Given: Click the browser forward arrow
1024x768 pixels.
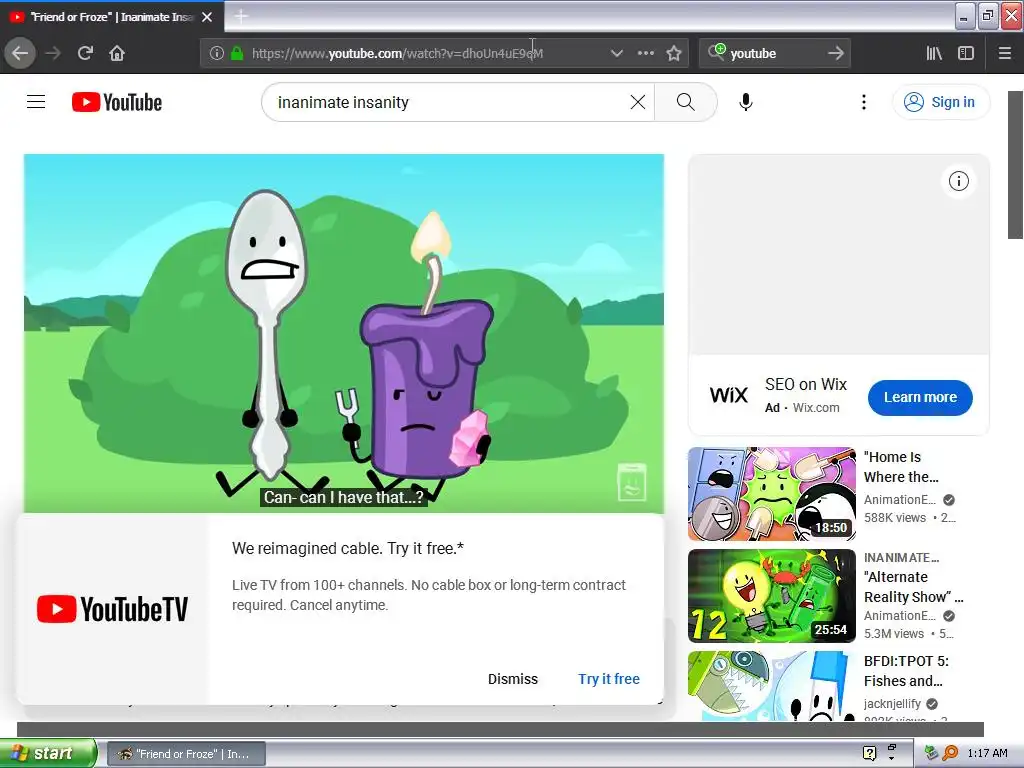Looking at the screenshot, I should point(53,53).
